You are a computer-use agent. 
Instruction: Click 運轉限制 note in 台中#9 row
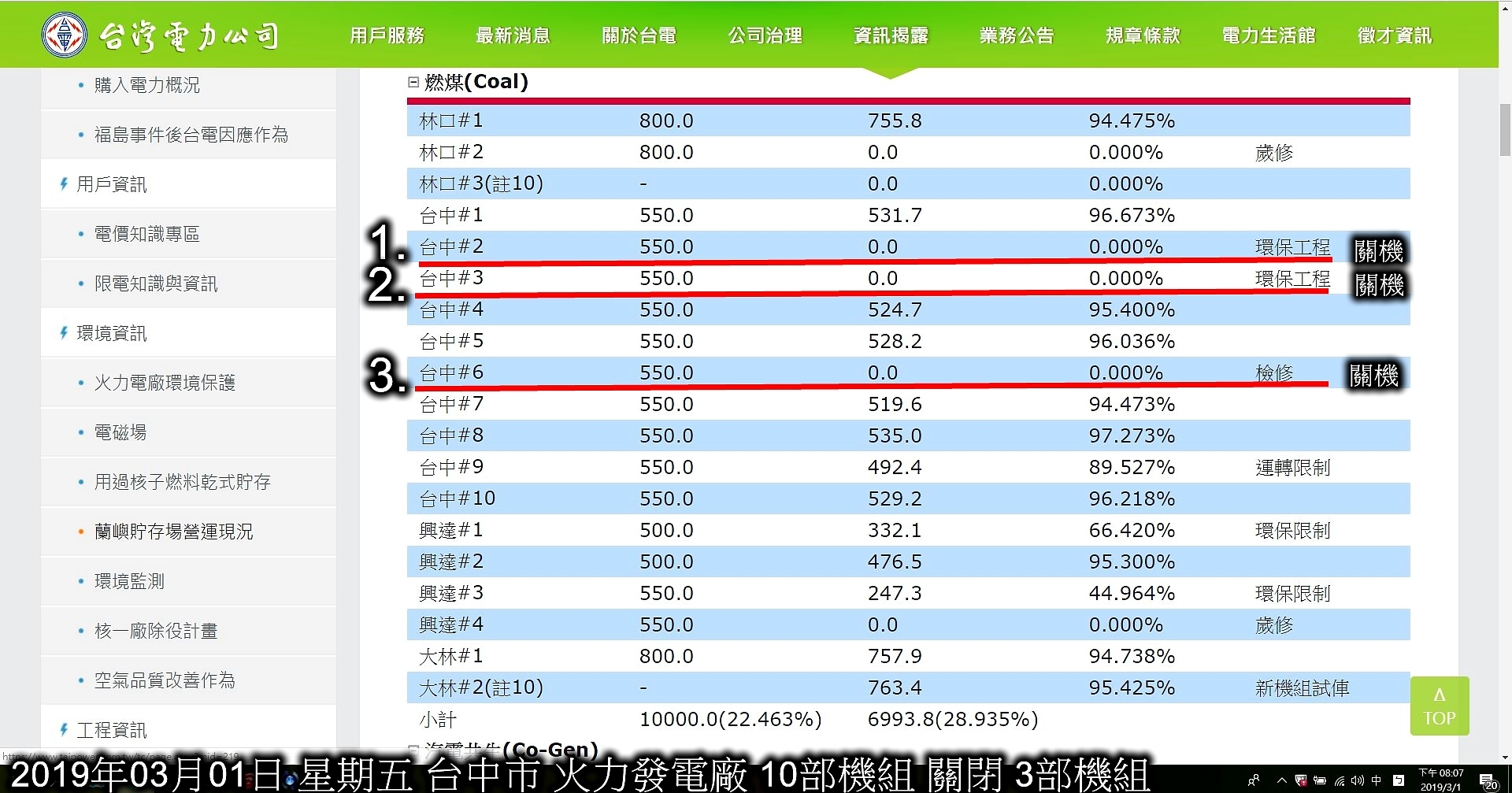click(1292, 468)
